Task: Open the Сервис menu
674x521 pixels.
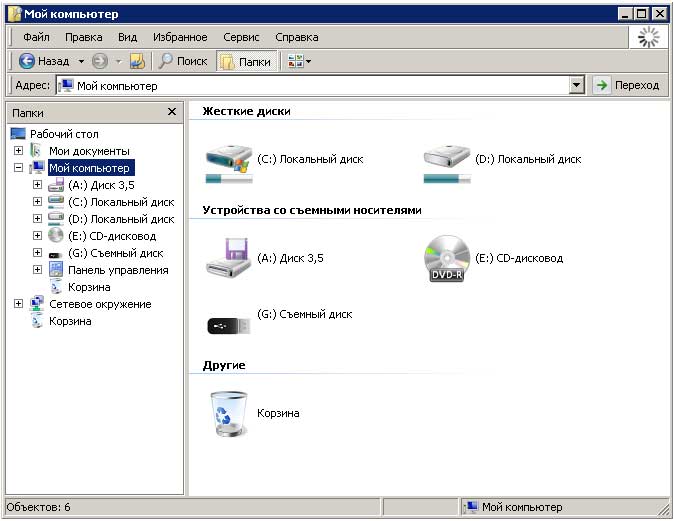Action: 241,37
